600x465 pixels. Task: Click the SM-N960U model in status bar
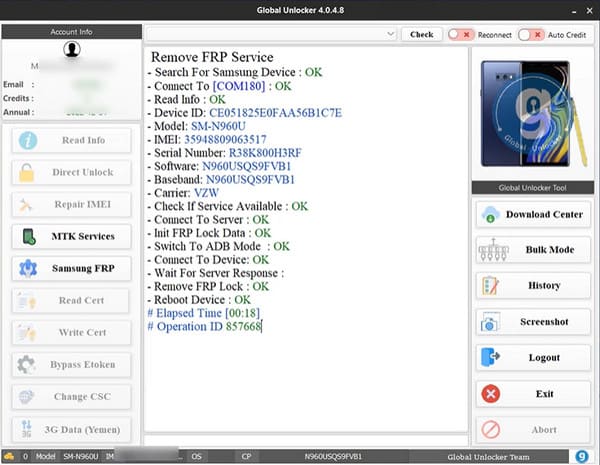tap(81, 456)
